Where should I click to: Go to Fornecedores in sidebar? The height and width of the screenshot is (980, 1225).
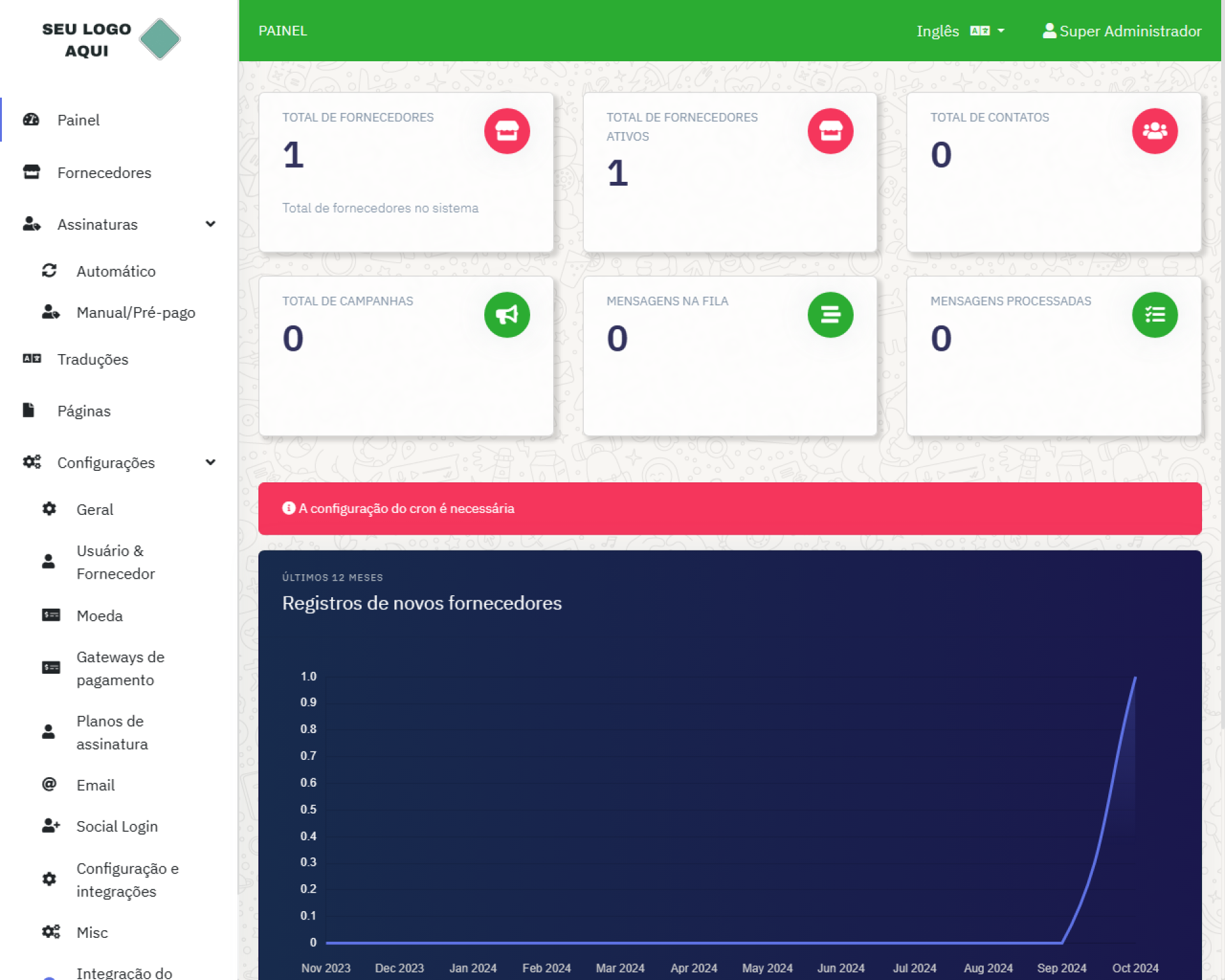click(x=104, y=172)
